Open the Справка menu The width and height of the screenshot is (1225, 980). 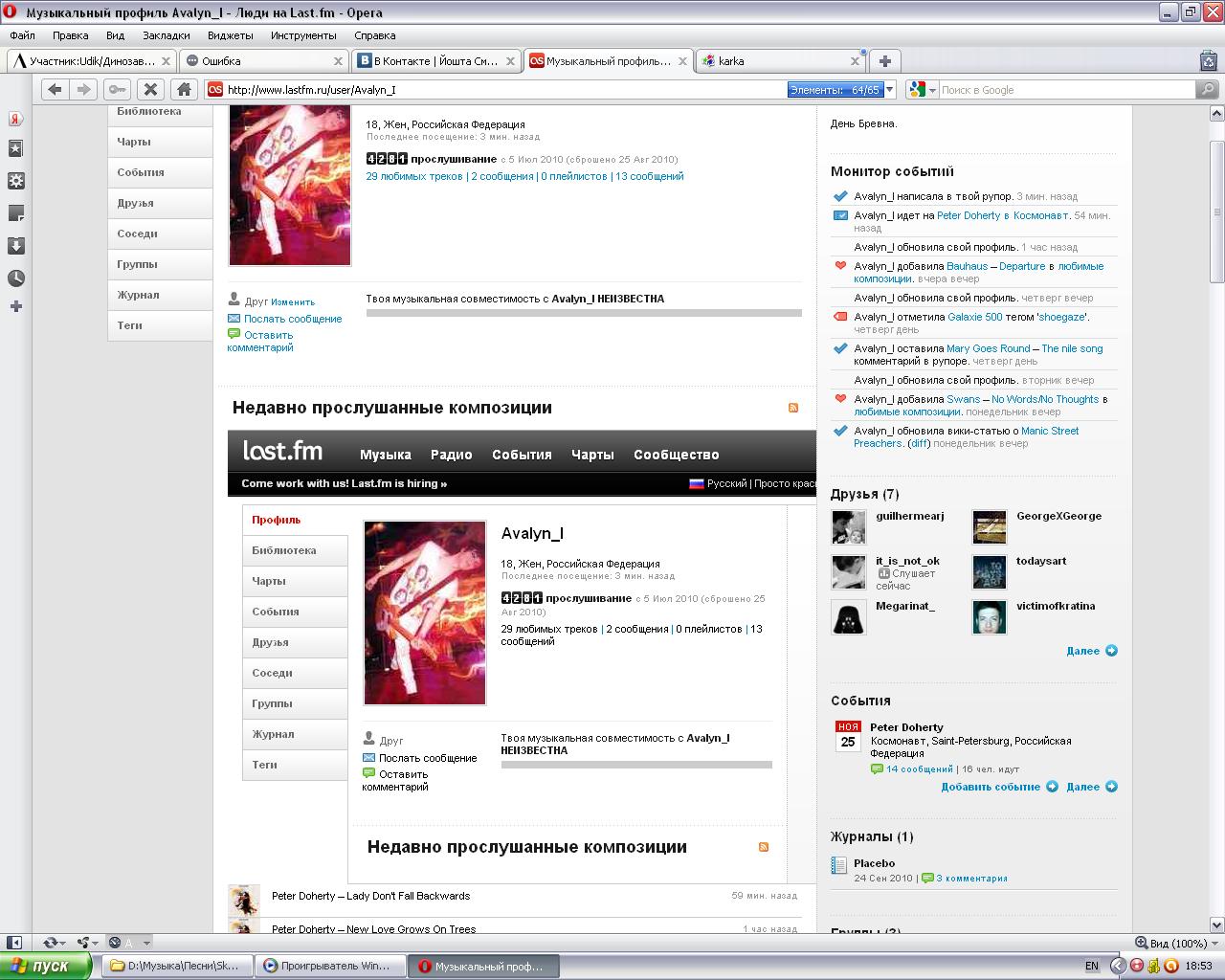pyautogui.click(x=375, y=35)
